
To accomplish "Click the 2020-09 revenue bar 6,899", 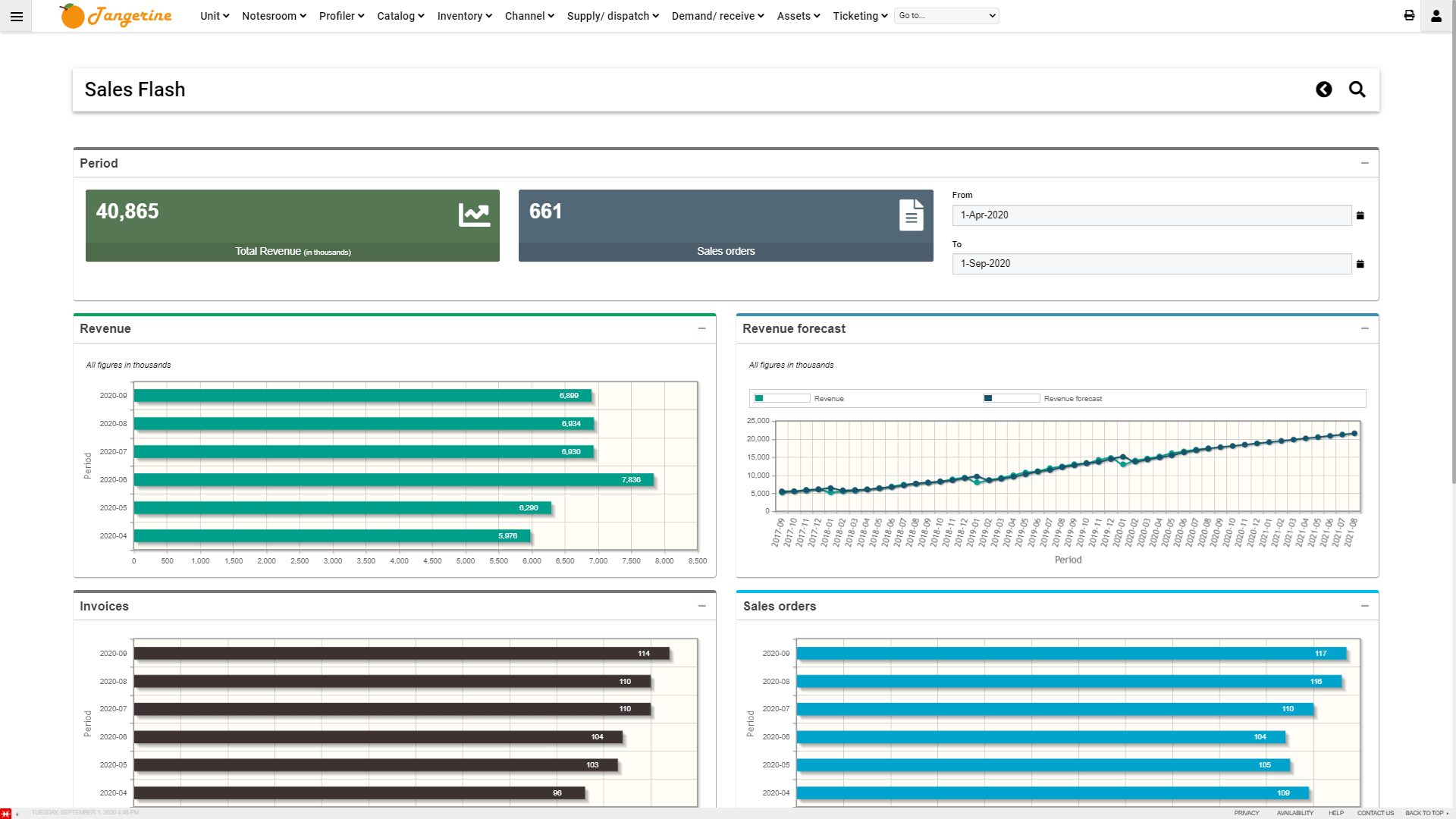I will pos(362,396).
